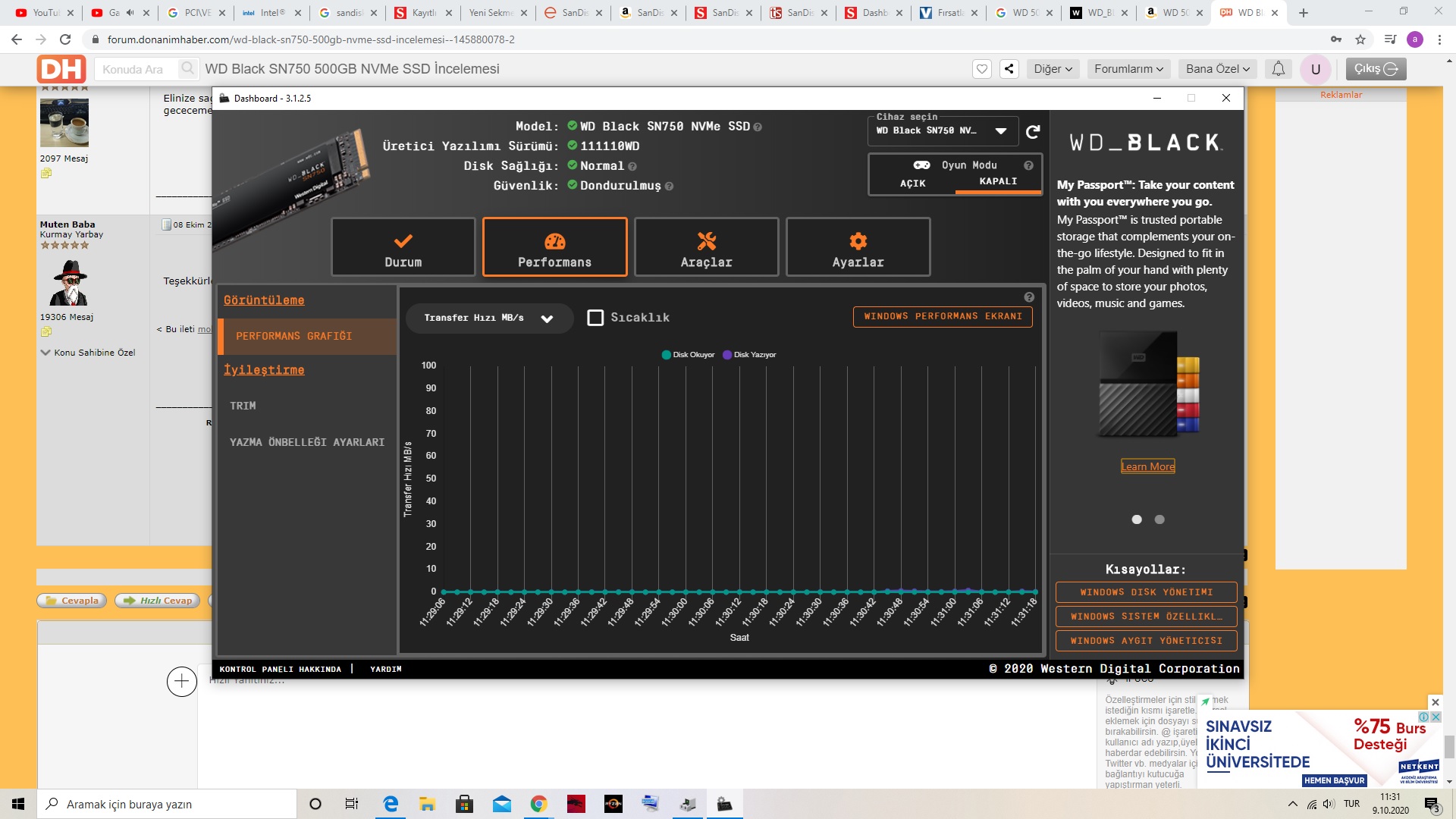Viewport: 1456px width, 819px height.
Task: Select TRIM in the sidebar
Action: point(243,406)
